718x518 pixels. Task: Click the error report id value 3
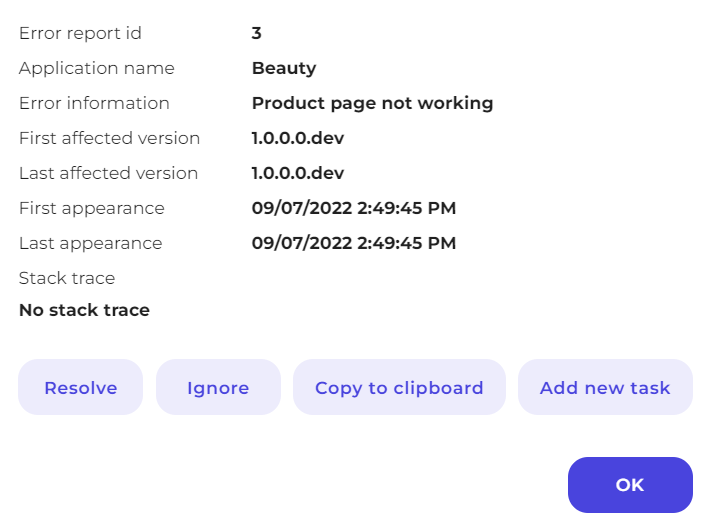point(257,33)
